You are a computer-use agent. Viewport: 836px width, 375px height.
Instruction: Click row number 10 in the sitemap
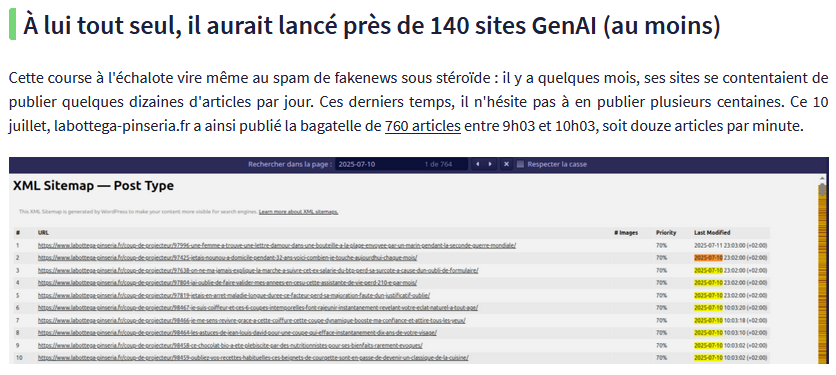click(19, 358)
